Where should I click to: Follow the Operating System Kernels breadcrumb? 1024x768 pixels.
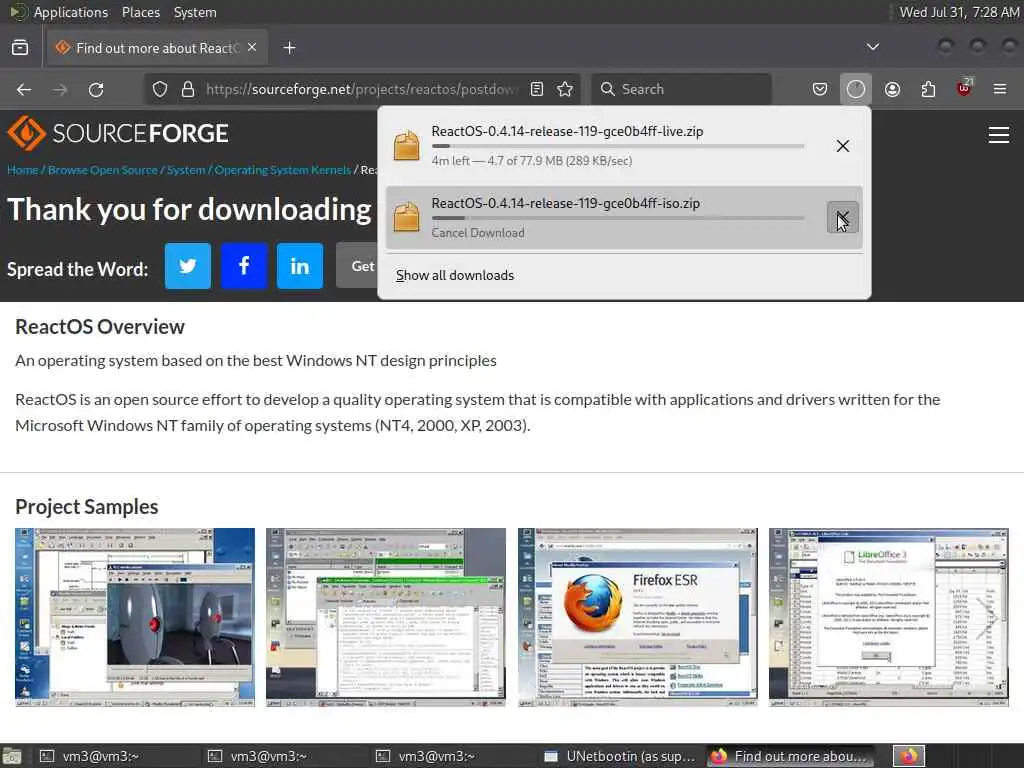(283, 170)
